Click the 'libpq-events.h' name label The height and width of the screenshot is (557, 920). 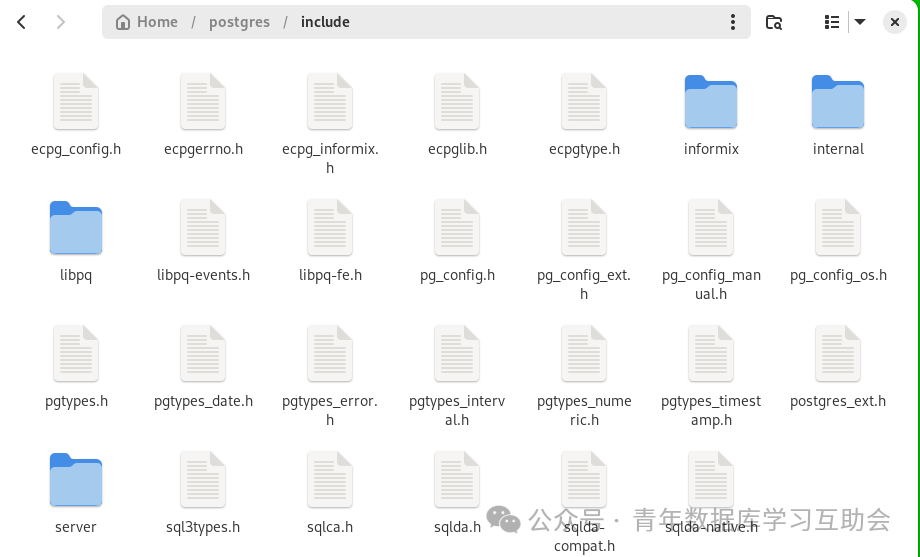point(203,275)
